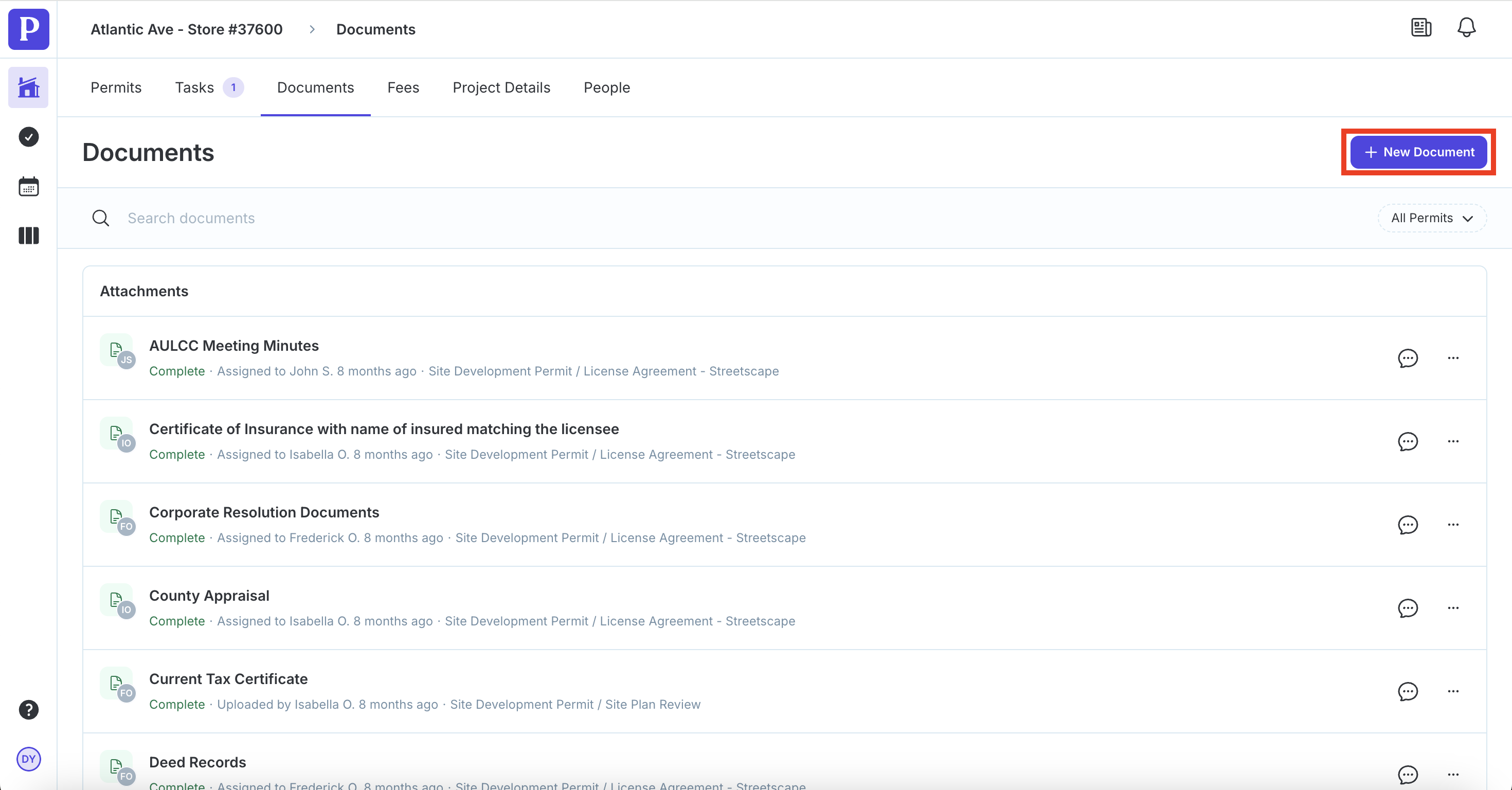Open the news feed icon in header
1512x790 pixels.
[1421, 28]
